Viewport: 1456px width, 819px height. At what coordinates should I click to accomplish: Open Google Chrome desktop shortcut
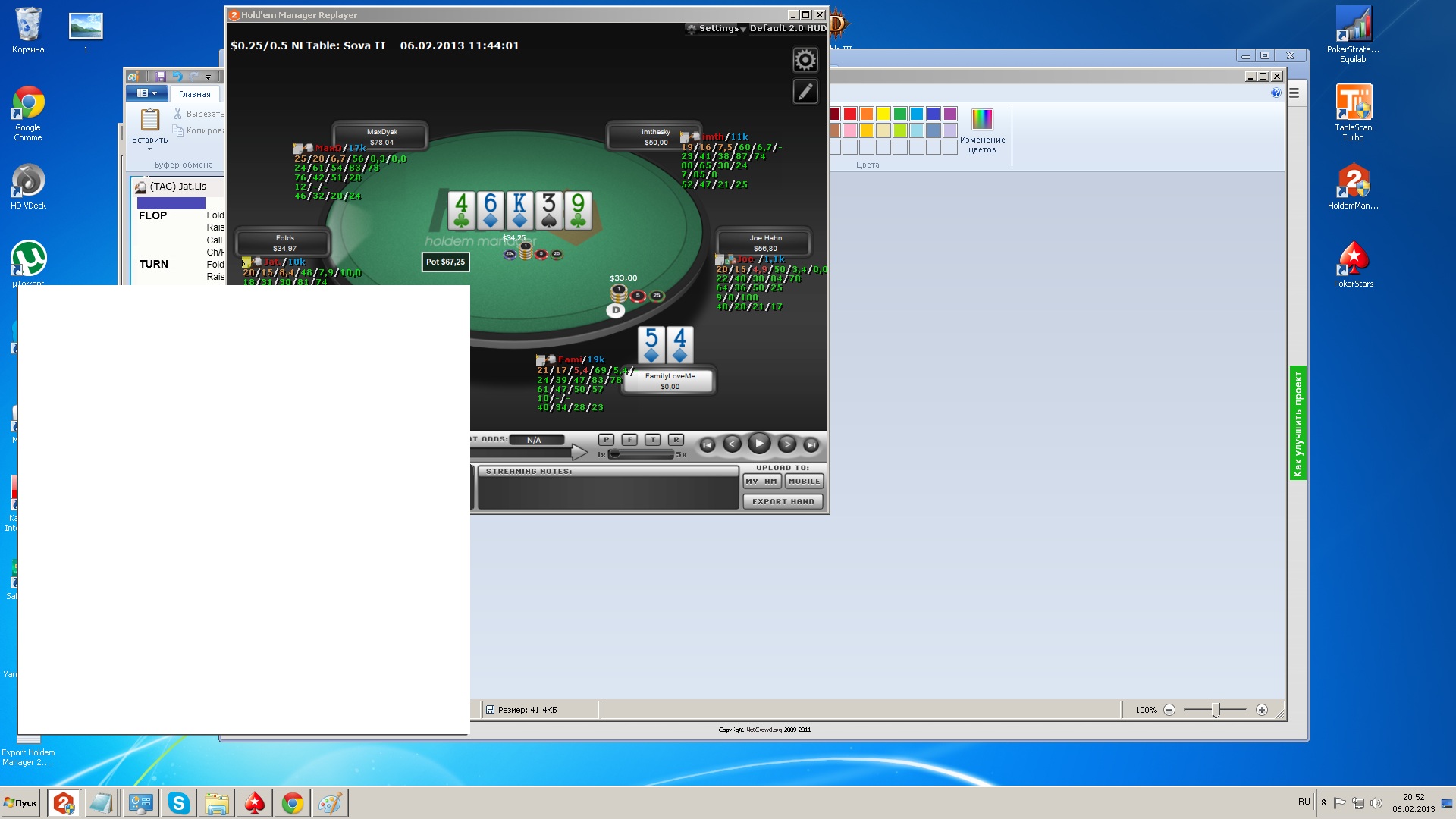(28, 114)
